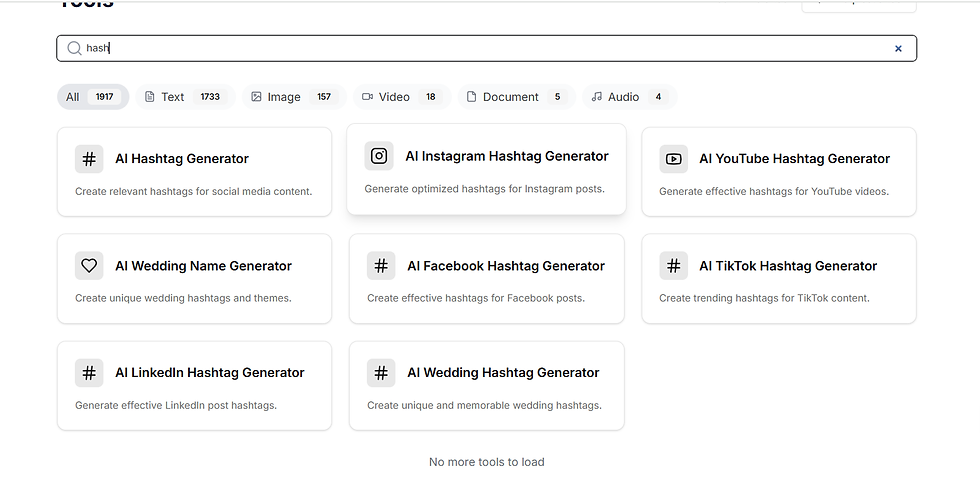Click the hashtag icon on AI Hashtag Generator

(x=89, y=159)
